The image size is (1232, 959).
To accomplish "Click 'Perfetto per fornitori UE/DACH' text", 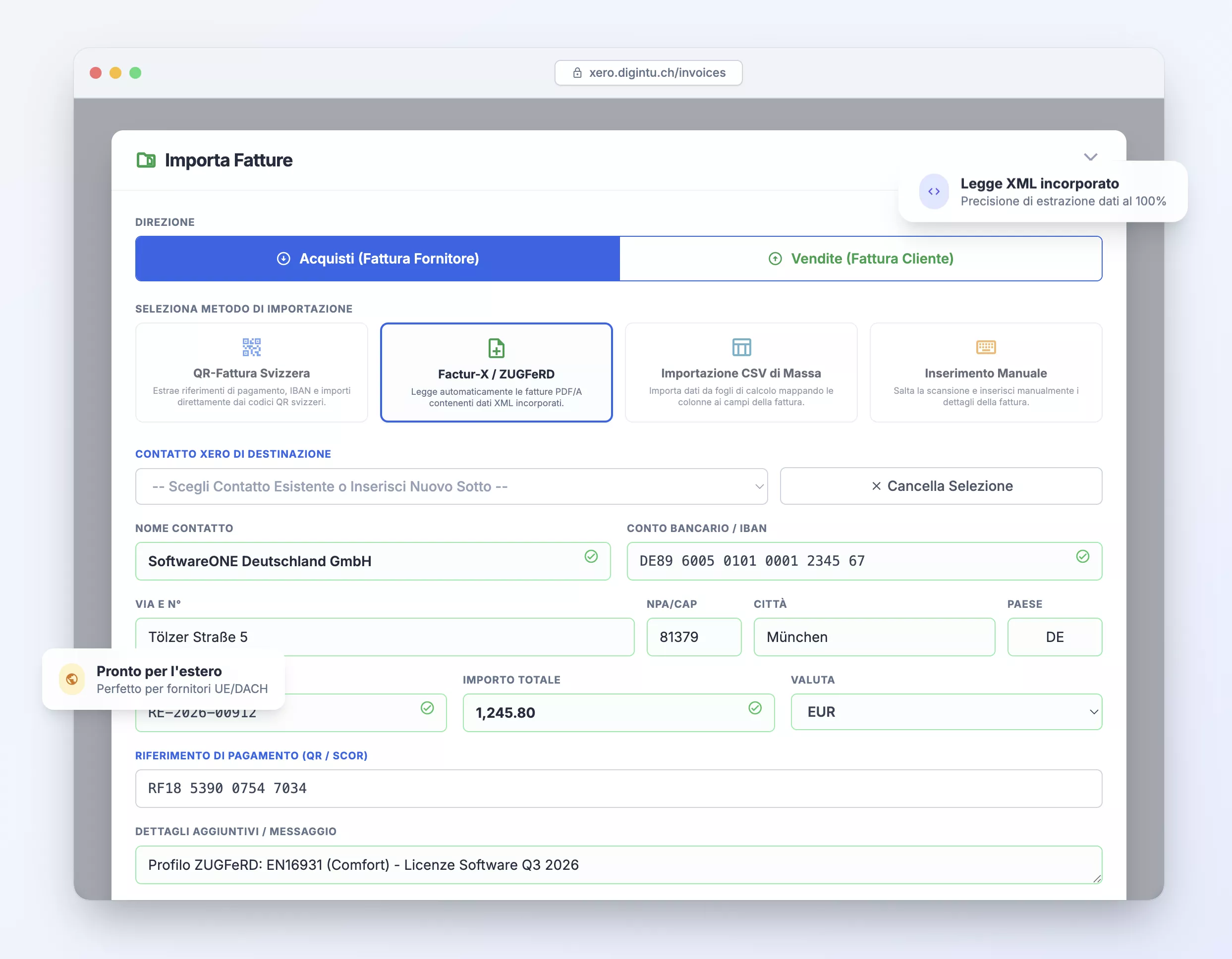I will 182,689.
